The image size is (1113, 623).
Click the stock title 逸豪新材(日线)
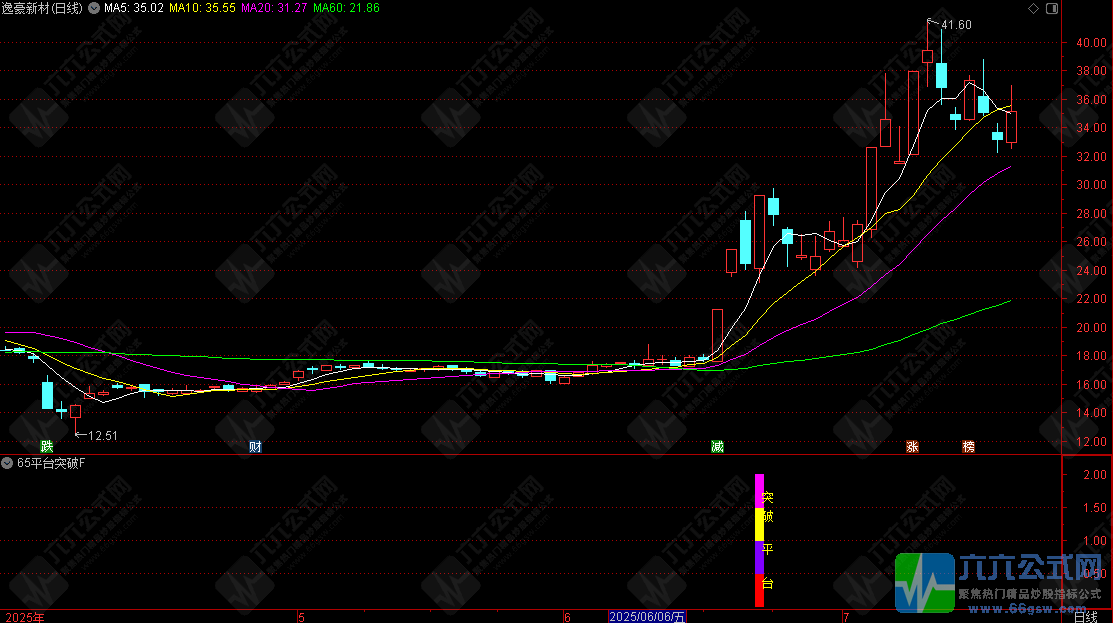(x=42, y=8)
